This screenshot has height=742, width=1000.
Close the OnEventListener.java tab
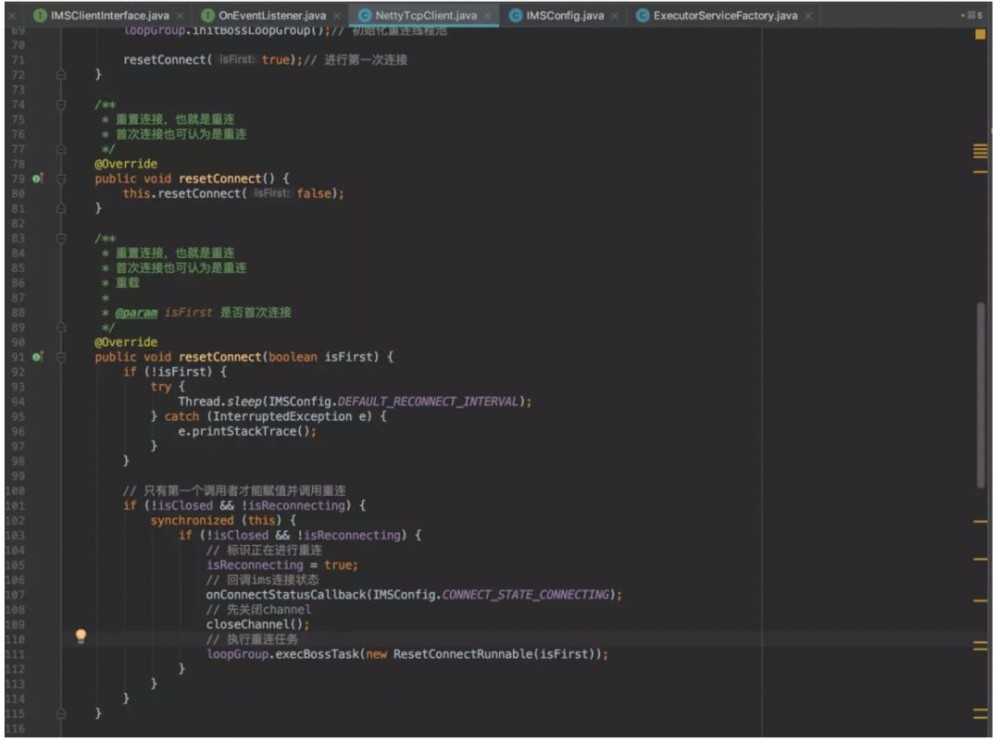[337, 16]
